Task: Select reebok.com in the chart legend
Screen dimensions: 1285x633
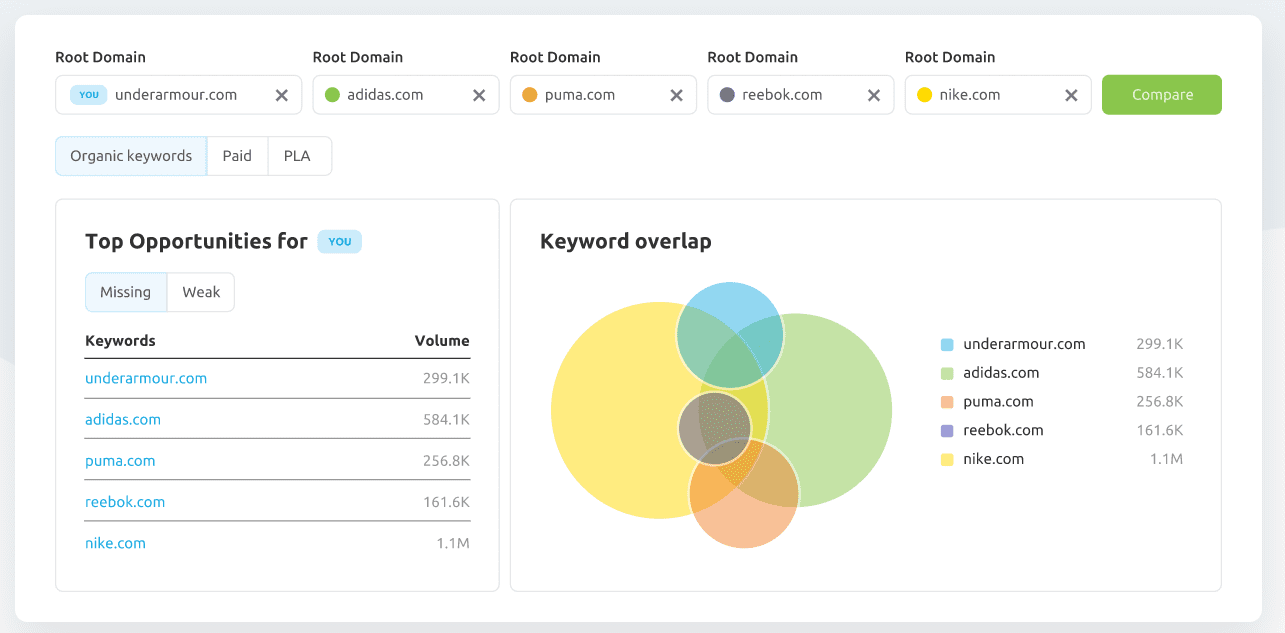Action: point(1003,430)
